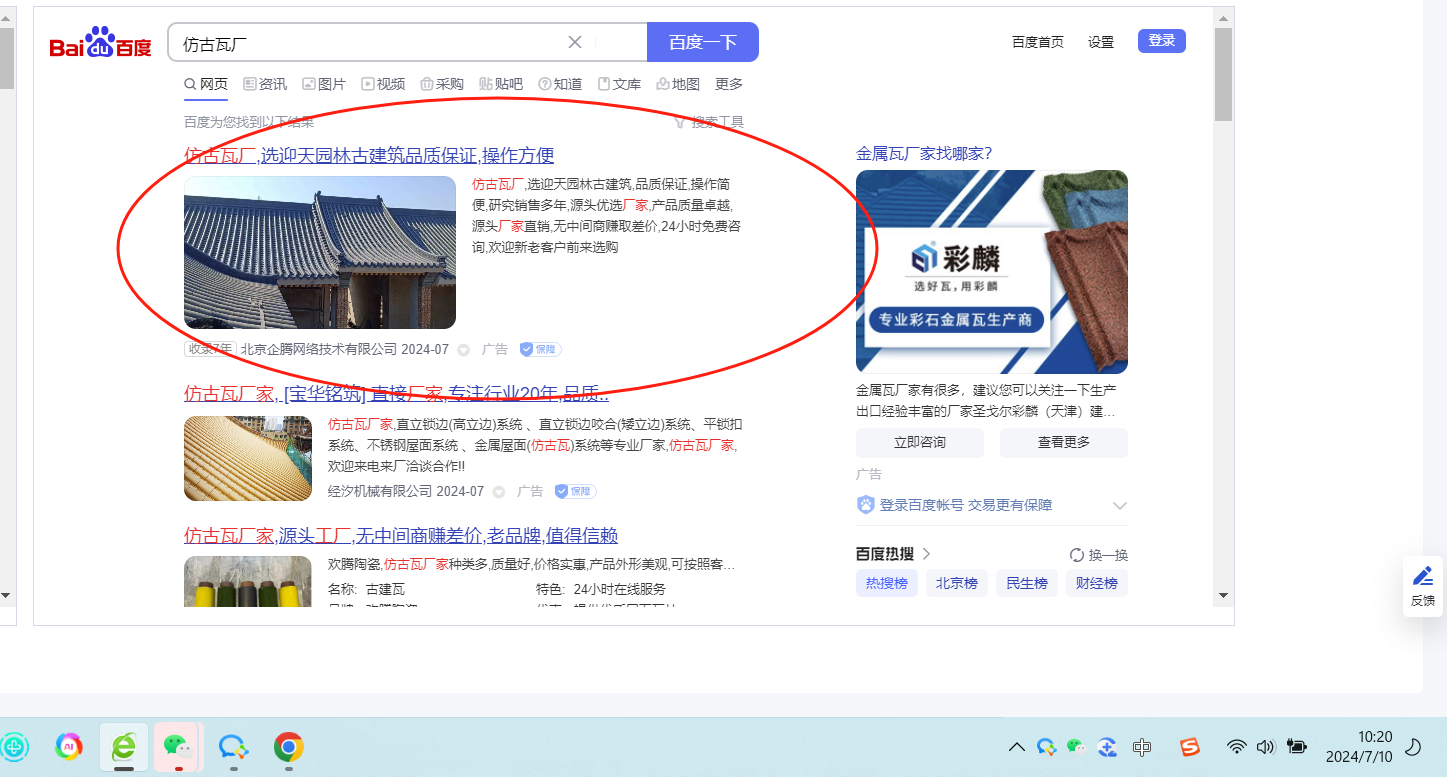Open the 设置 settings link
1447x777 pixels.
click(1101, 42)
